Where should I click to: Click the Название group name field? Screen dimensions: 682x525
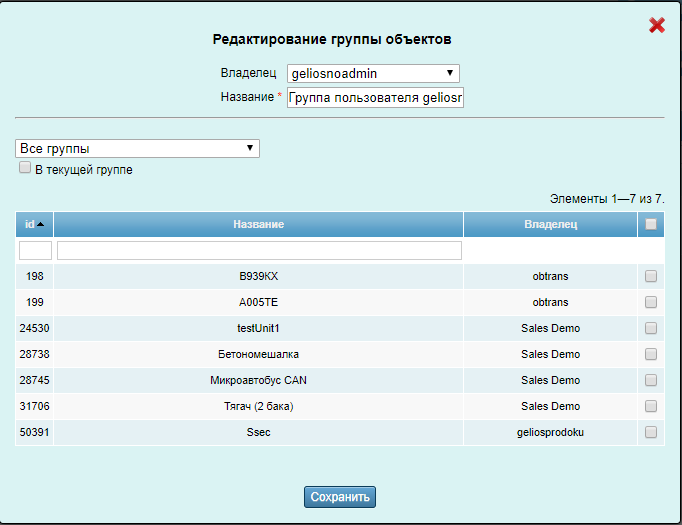375,98
